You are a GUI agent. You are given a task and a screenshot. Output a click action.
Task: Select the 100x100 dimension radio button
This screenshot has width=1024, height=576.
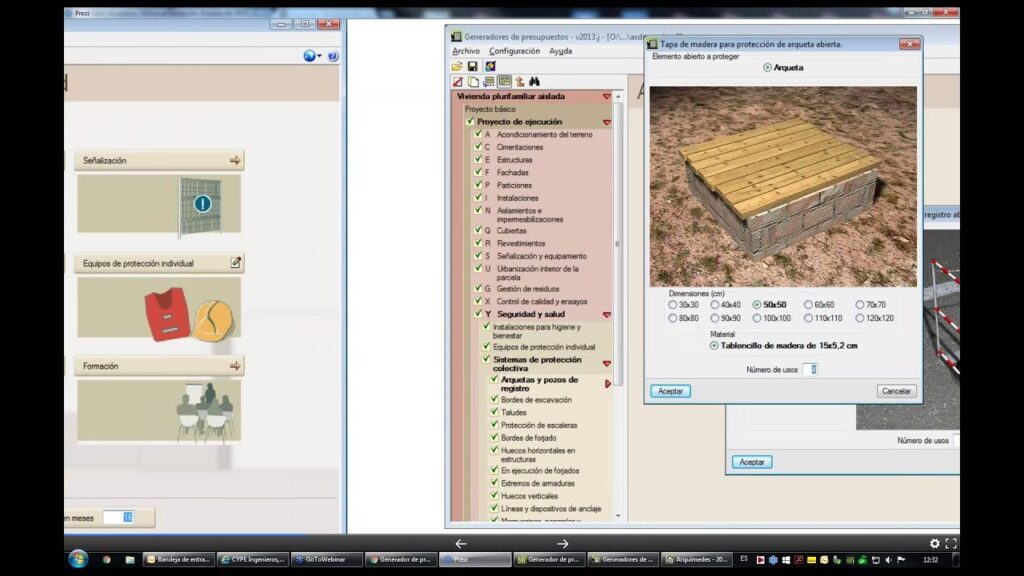757,318
